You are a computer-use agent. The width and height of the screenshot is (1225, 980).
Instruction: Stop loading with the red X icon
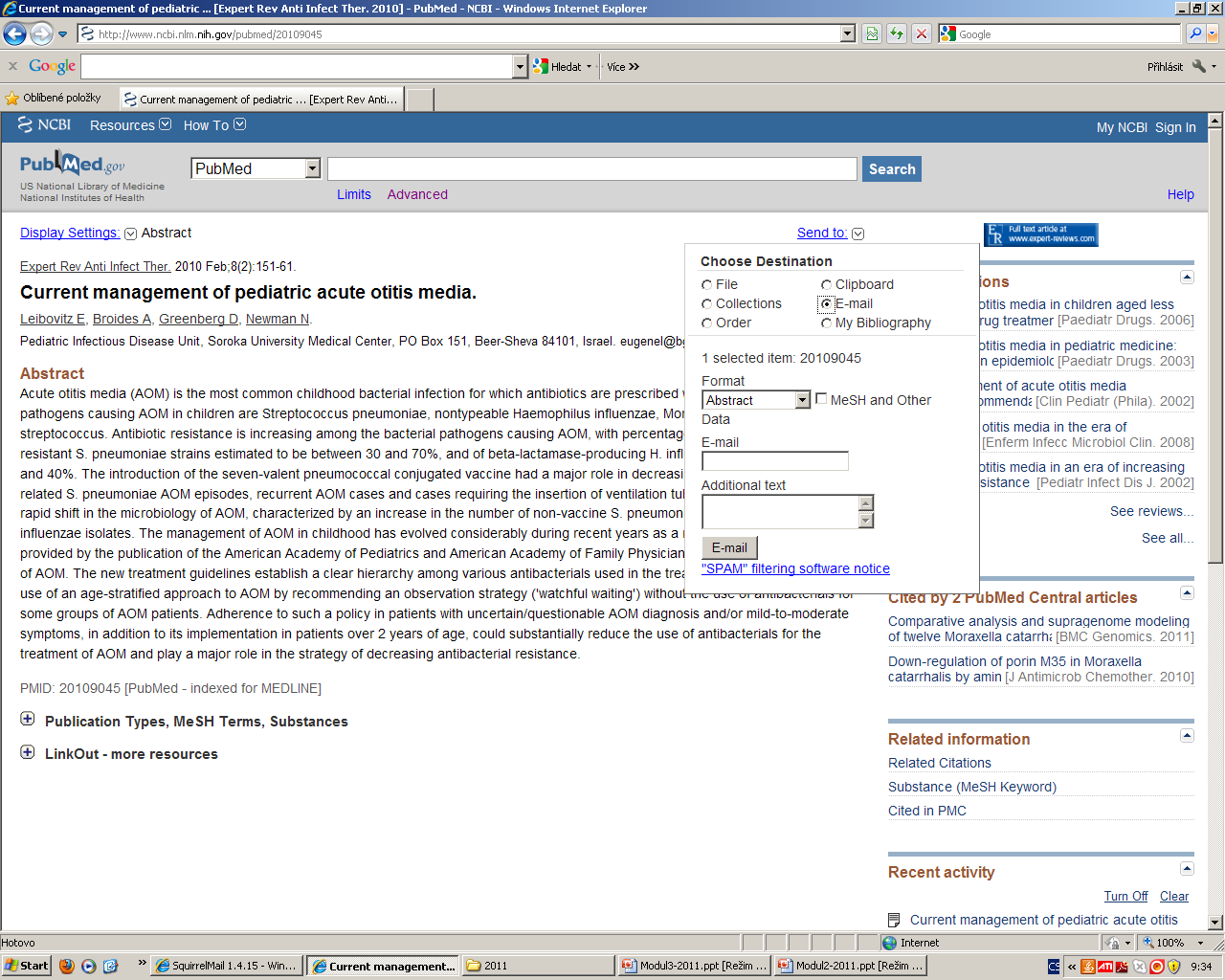(x=921, y=33)
